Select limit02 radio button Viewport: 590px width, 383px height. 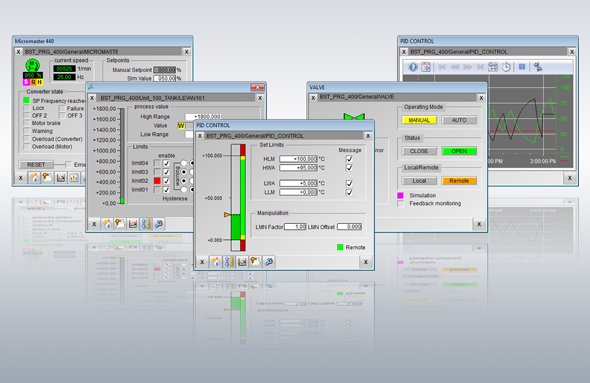(x=184, y=181)
